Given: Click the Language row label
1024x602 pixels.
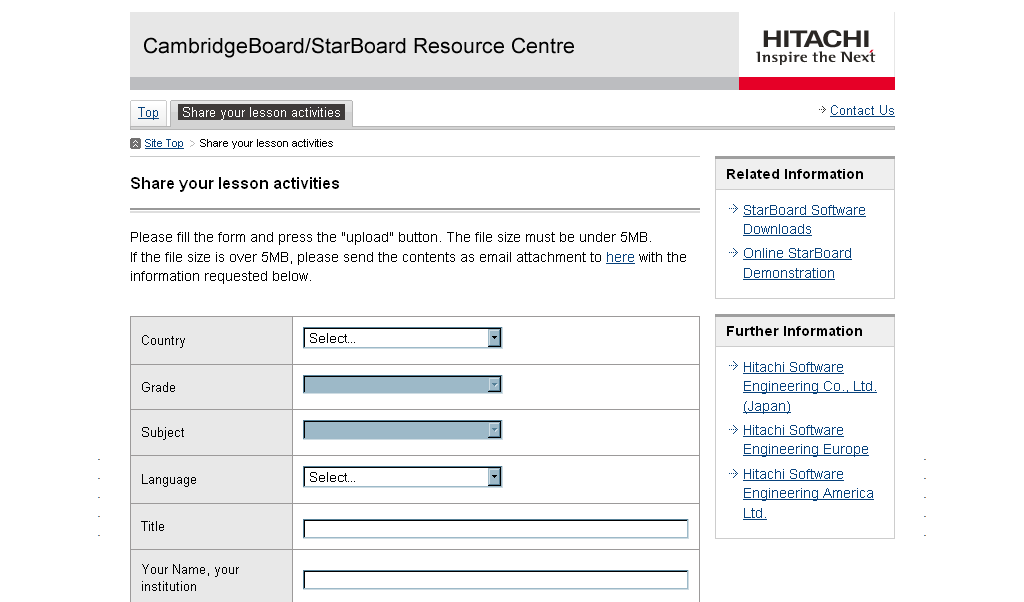Looking at the screenshot, I should click(168, 479).
